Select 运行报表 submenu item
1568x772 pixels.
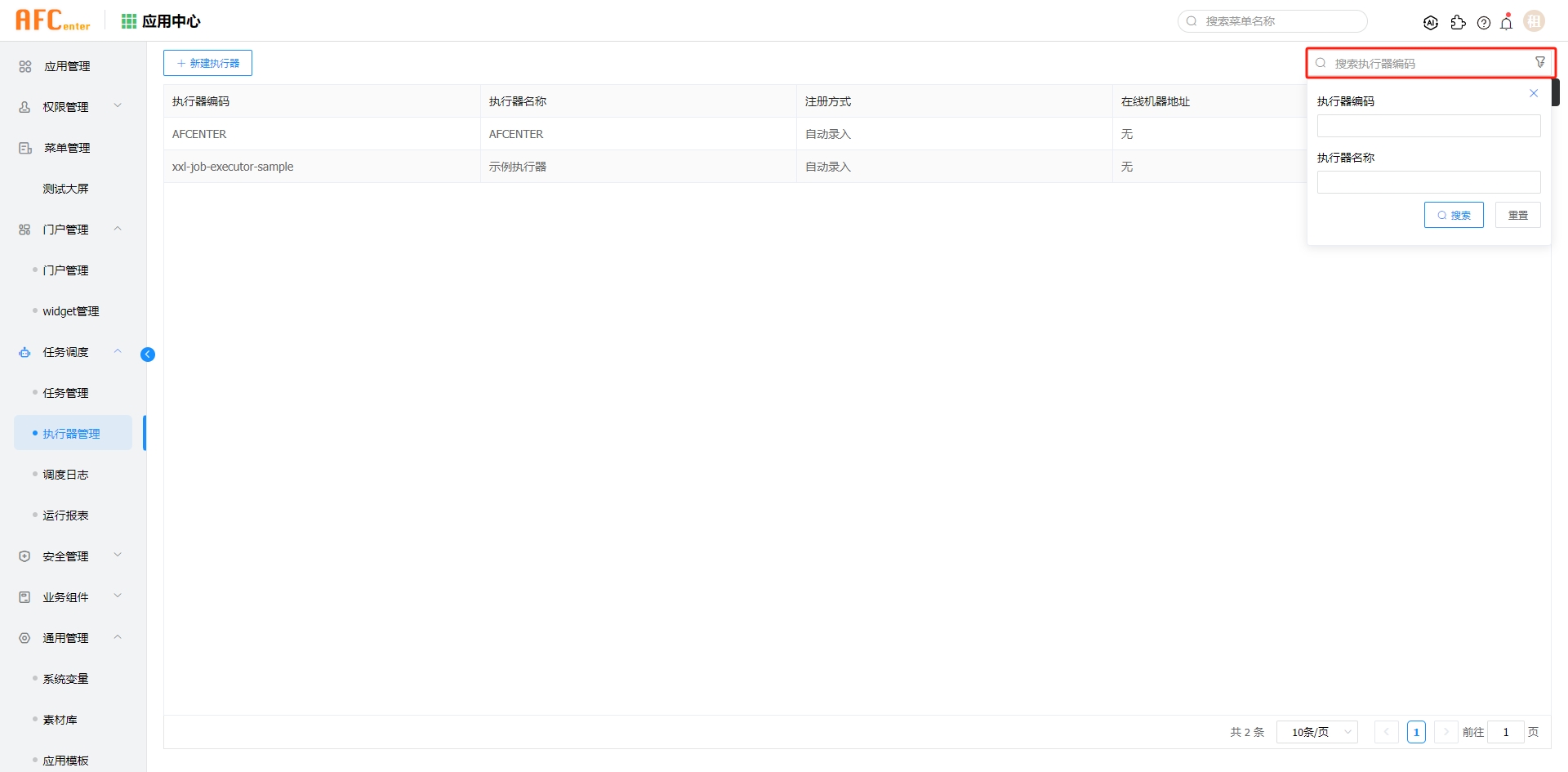(65, 515)
